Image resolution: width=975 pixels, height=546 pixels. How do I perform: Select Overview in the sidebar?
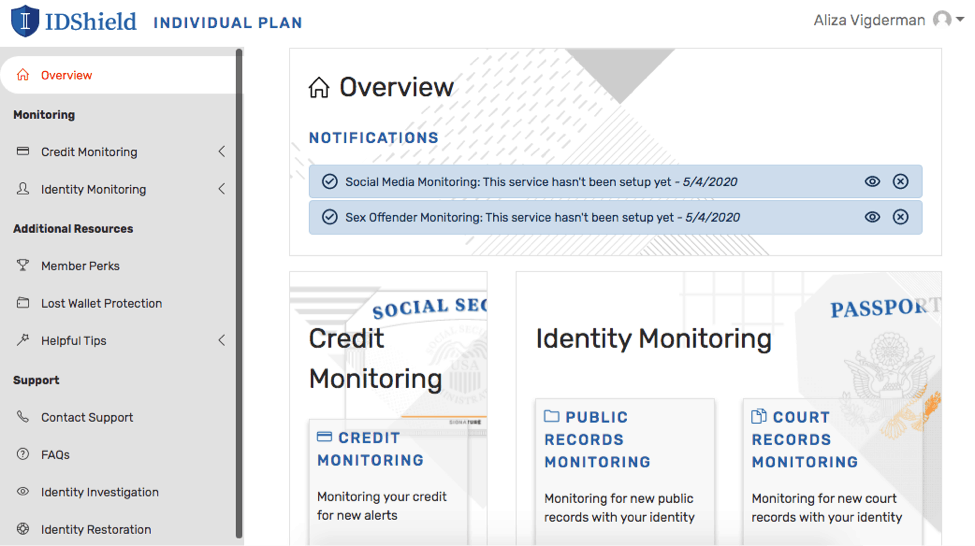coord(66,75)
